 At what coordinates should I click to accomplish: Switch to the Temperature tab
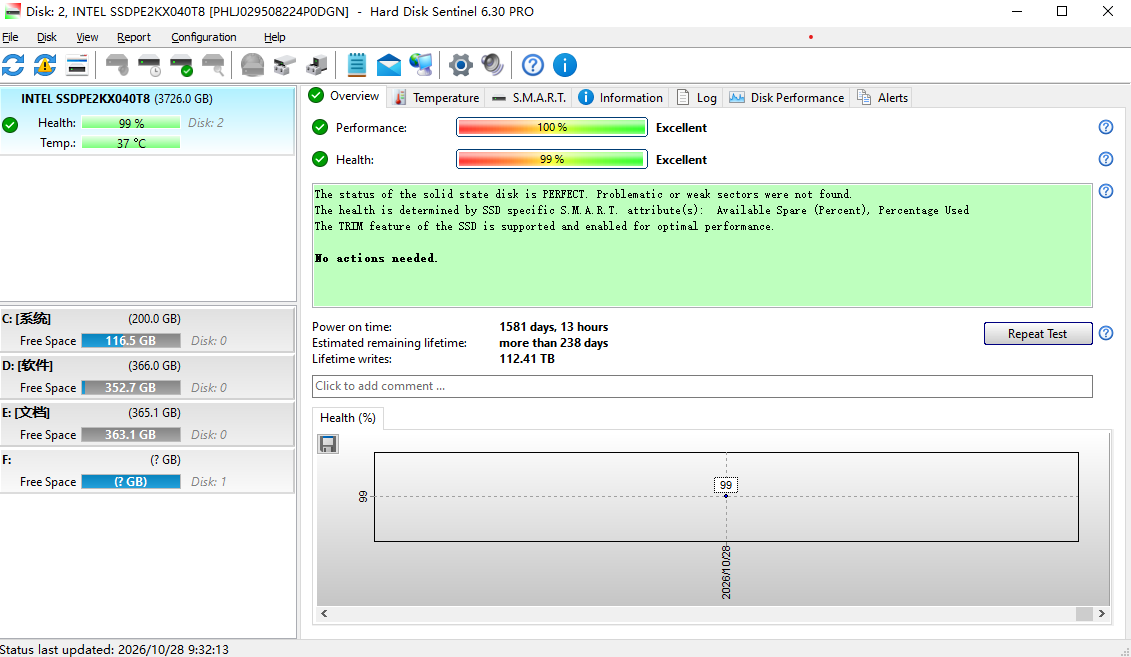pyautogui.click(x=436, y=97)
